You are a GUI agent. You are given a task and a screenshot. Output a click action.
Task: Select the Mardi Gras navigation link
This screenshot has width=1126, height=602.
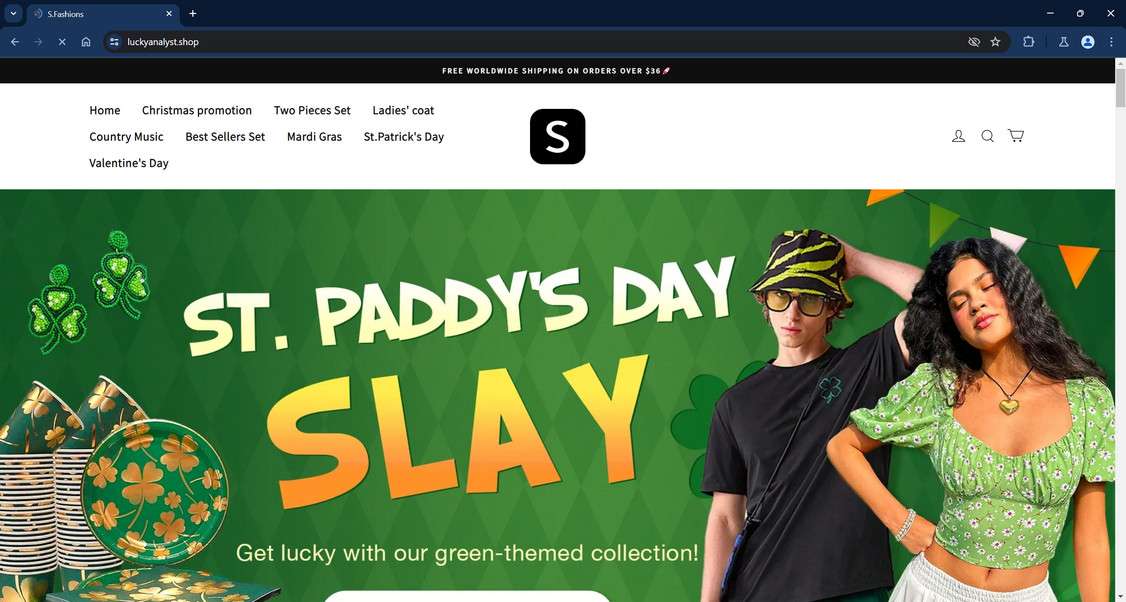(x=315, y=136)
